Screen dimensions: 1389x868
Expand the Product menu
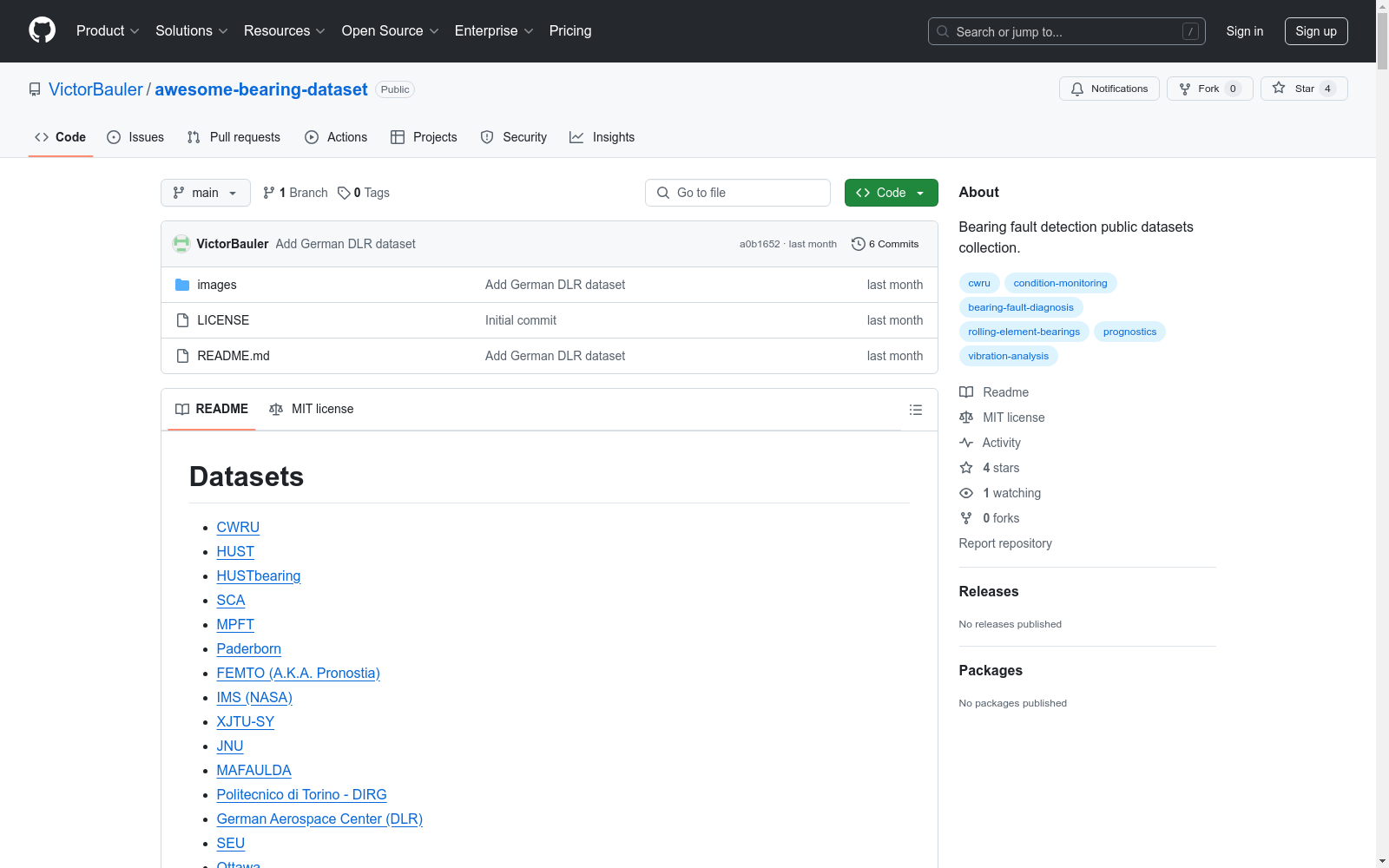(x=108, y=31)
